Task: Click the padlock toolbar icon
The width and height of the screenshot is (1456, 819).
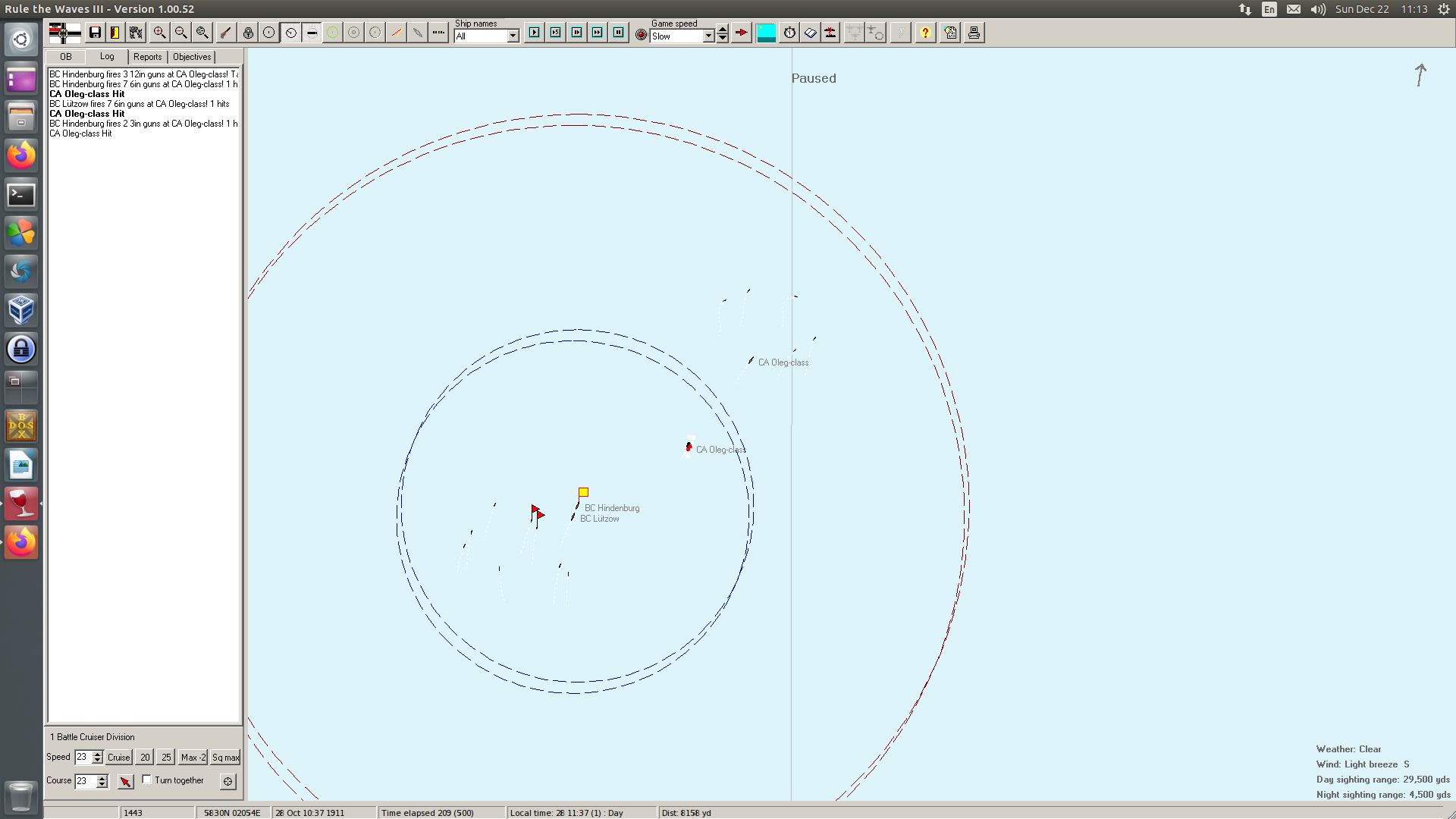Action: point(248,33)
